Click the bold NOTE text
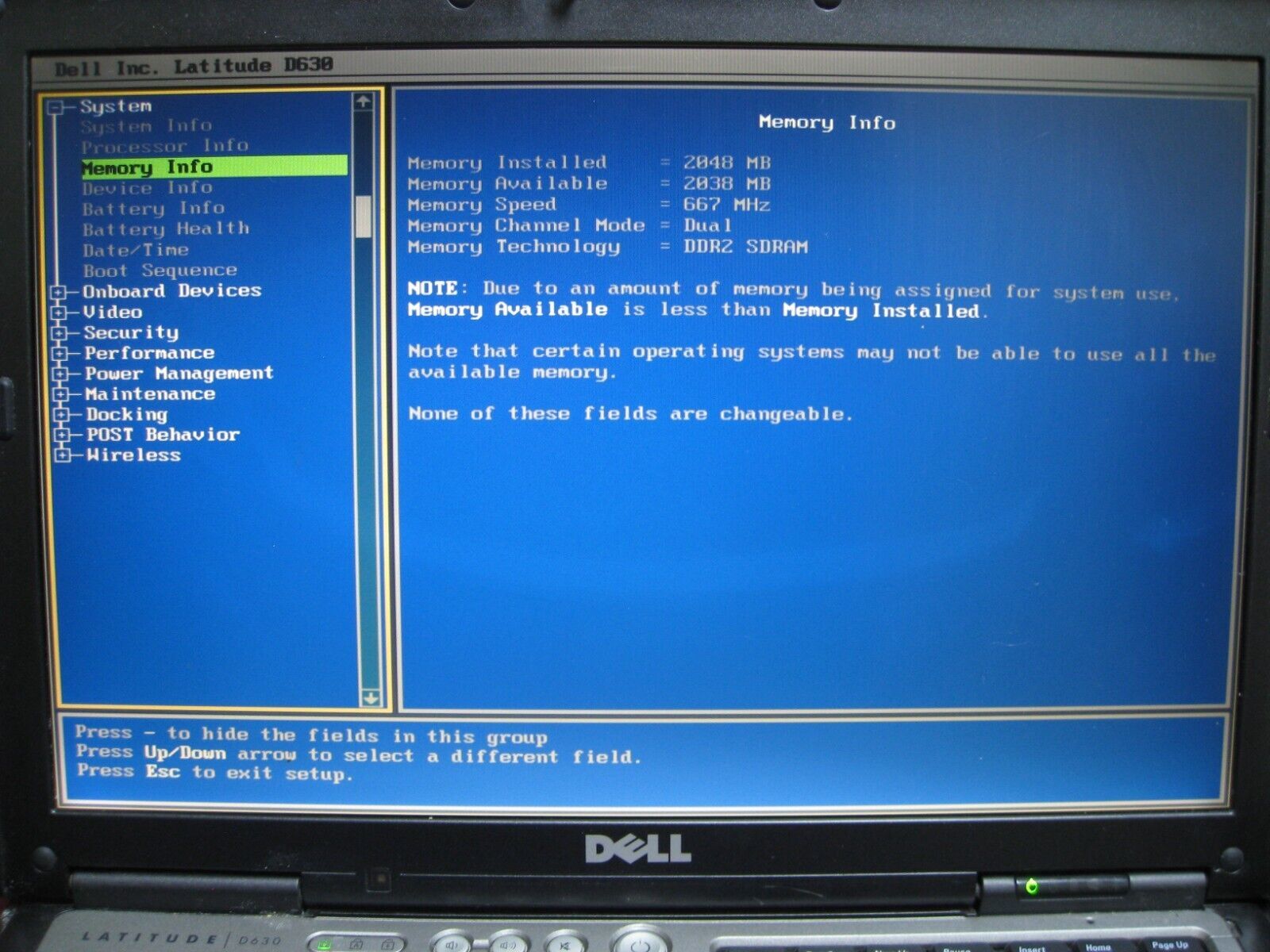 tap(433, 288)
